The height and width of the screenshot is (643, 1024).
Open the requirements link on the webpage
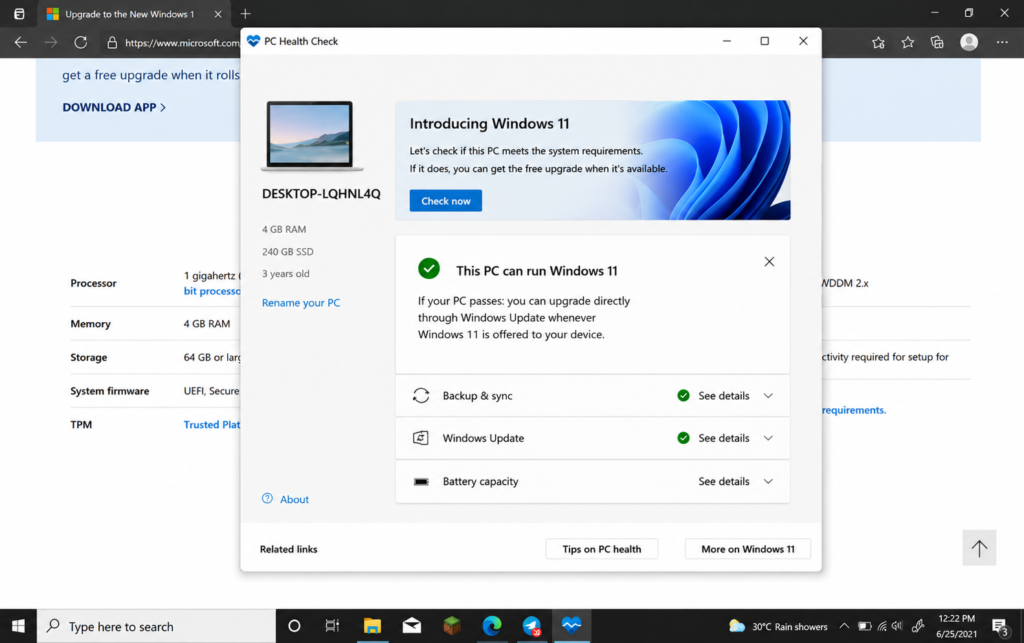click(854, 410)
